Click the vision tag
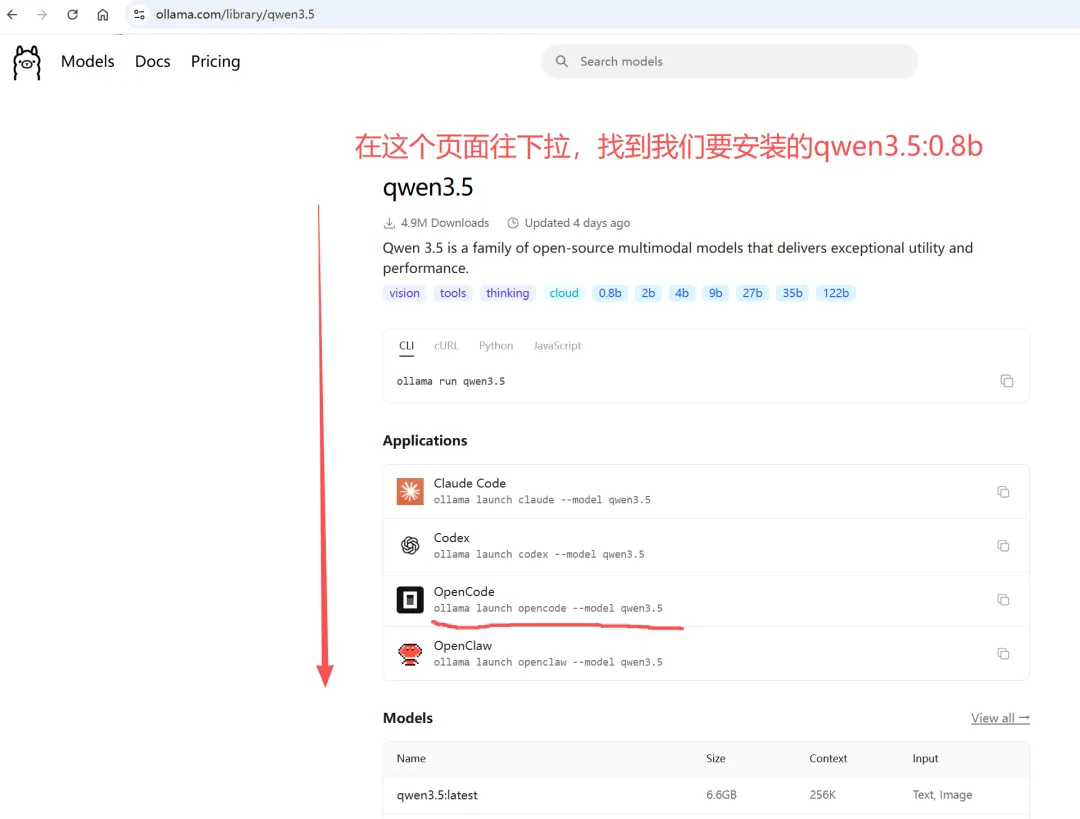Image resolution: width=1080 pixels, height=819 pixels. pos(404,293)
